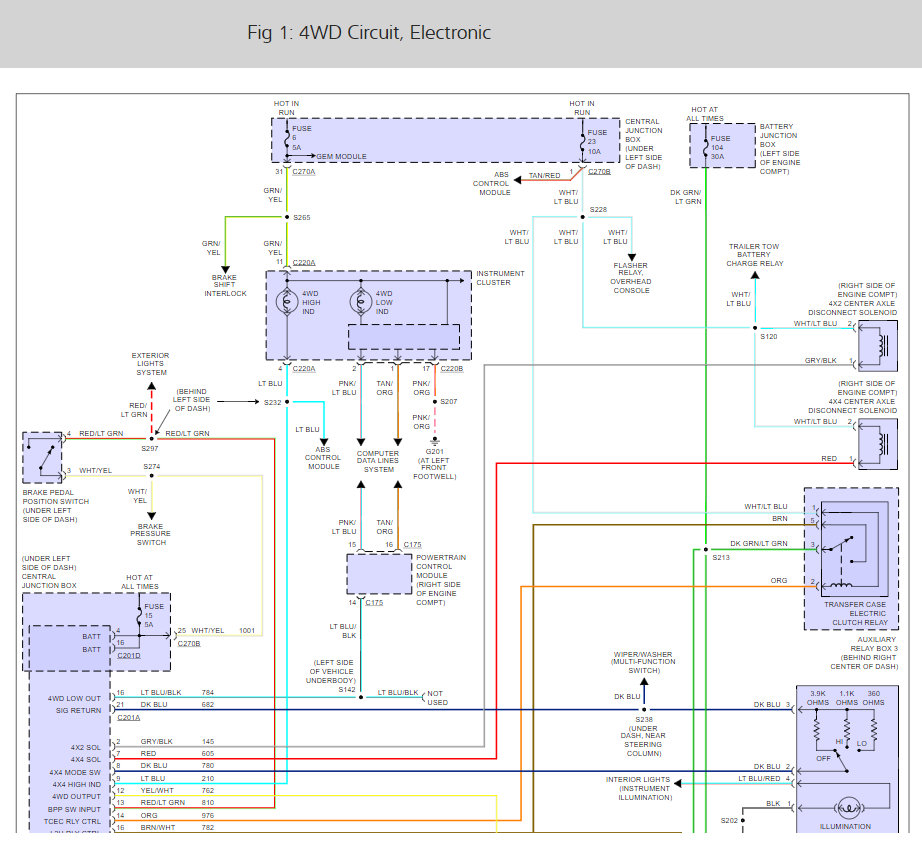Click the 'LO' switch position label
922x851 pixels.
coord(861,744)
